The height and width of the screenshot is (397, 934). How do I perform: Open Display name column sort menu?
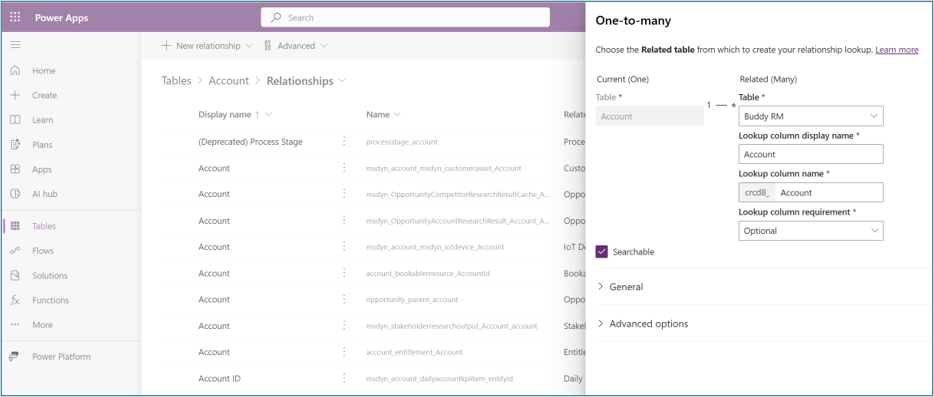point(268,114)
